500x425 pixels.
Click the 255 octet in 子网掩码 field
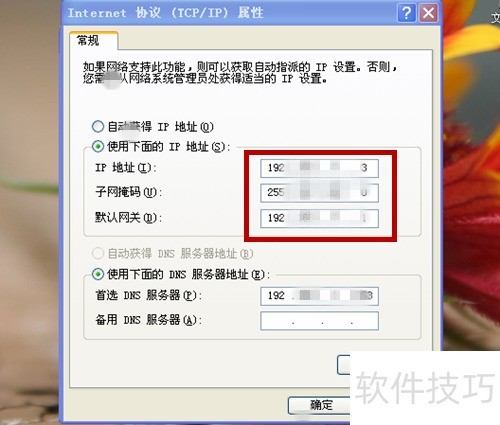click(x=276, y=192)
